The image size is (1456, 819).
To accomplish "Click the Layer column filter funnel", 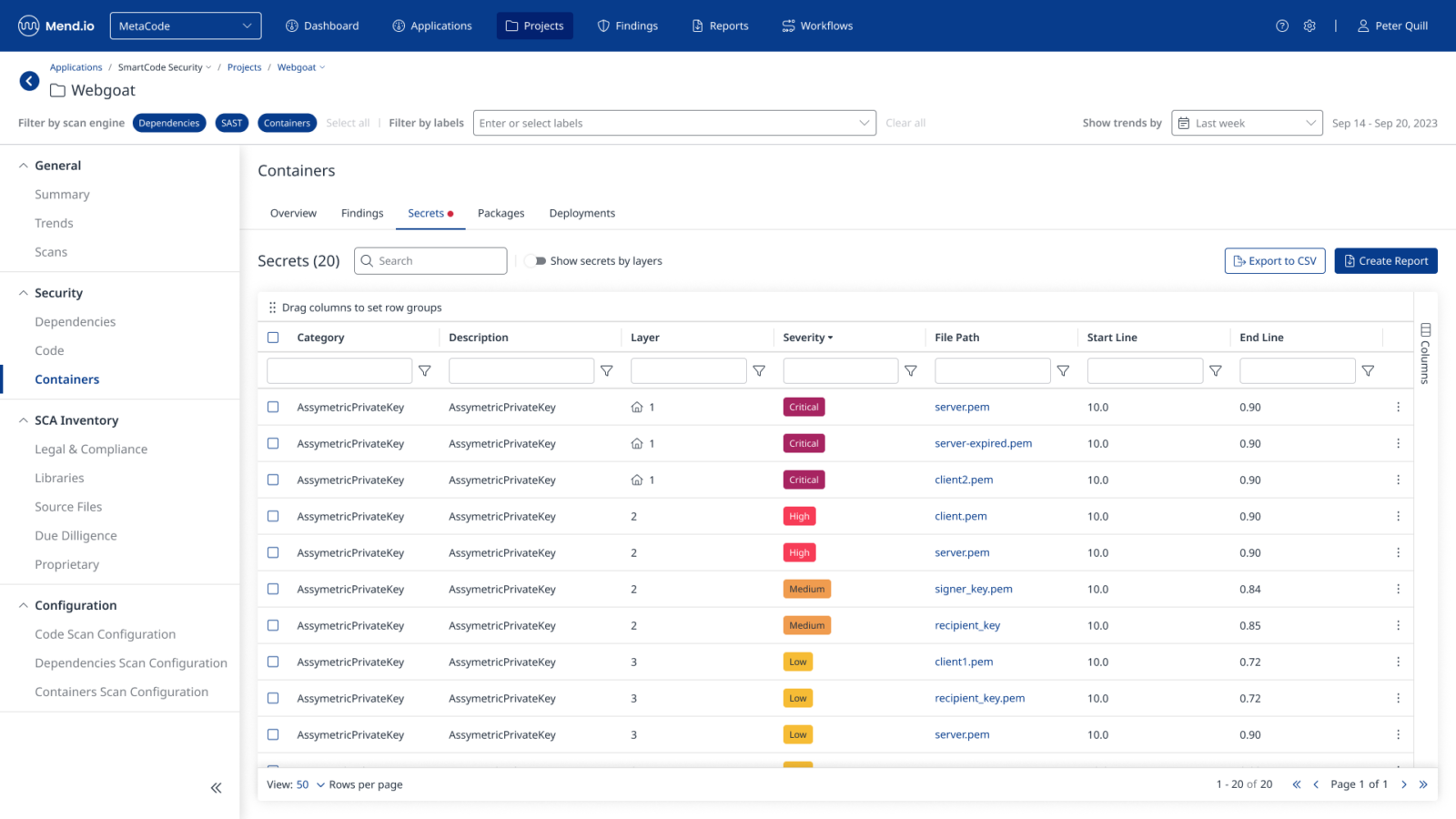I will coord(759,370).
